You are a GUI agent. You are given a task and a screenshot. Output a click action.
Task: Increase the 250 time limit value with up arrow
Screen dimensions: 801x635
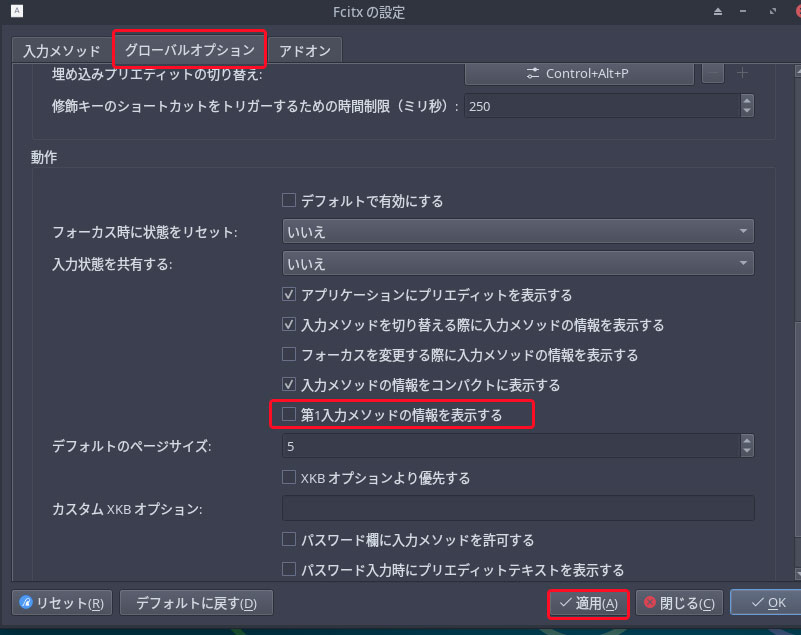pyautogui.click(x=747, y=101)
